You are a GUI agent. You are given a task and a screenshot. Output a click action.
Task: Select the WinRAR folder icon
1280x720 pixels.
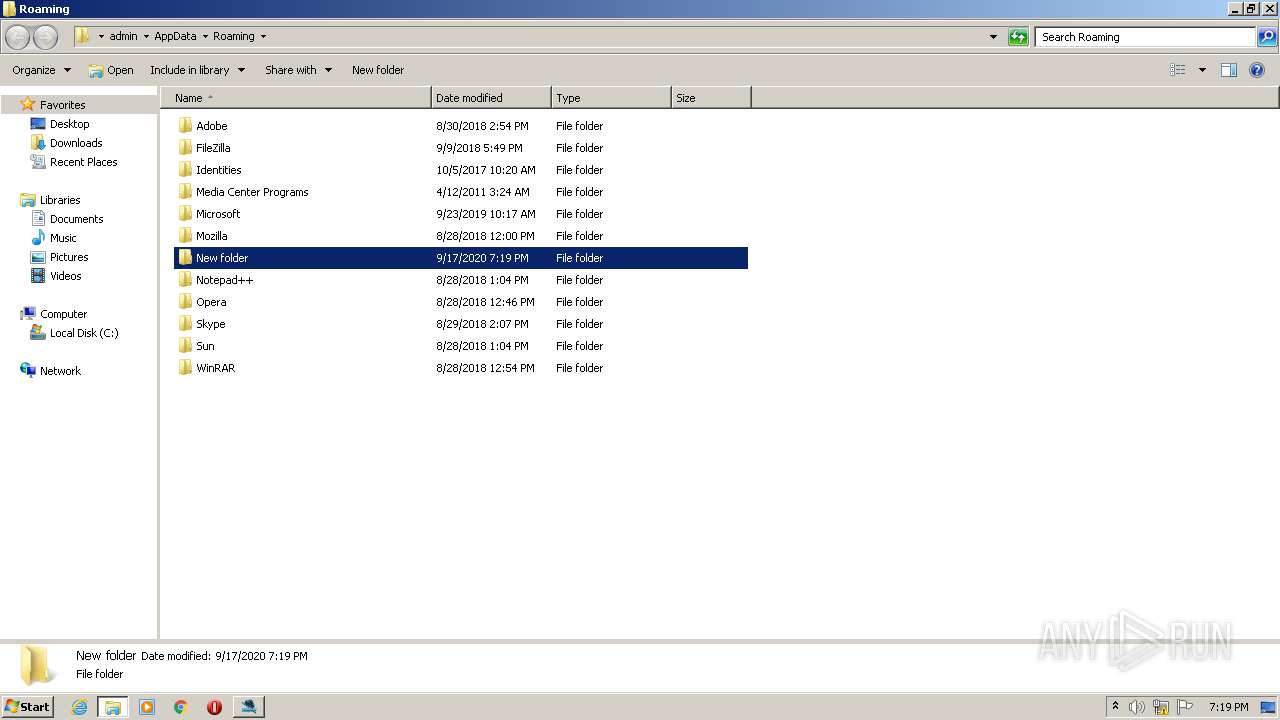[185, 368]
